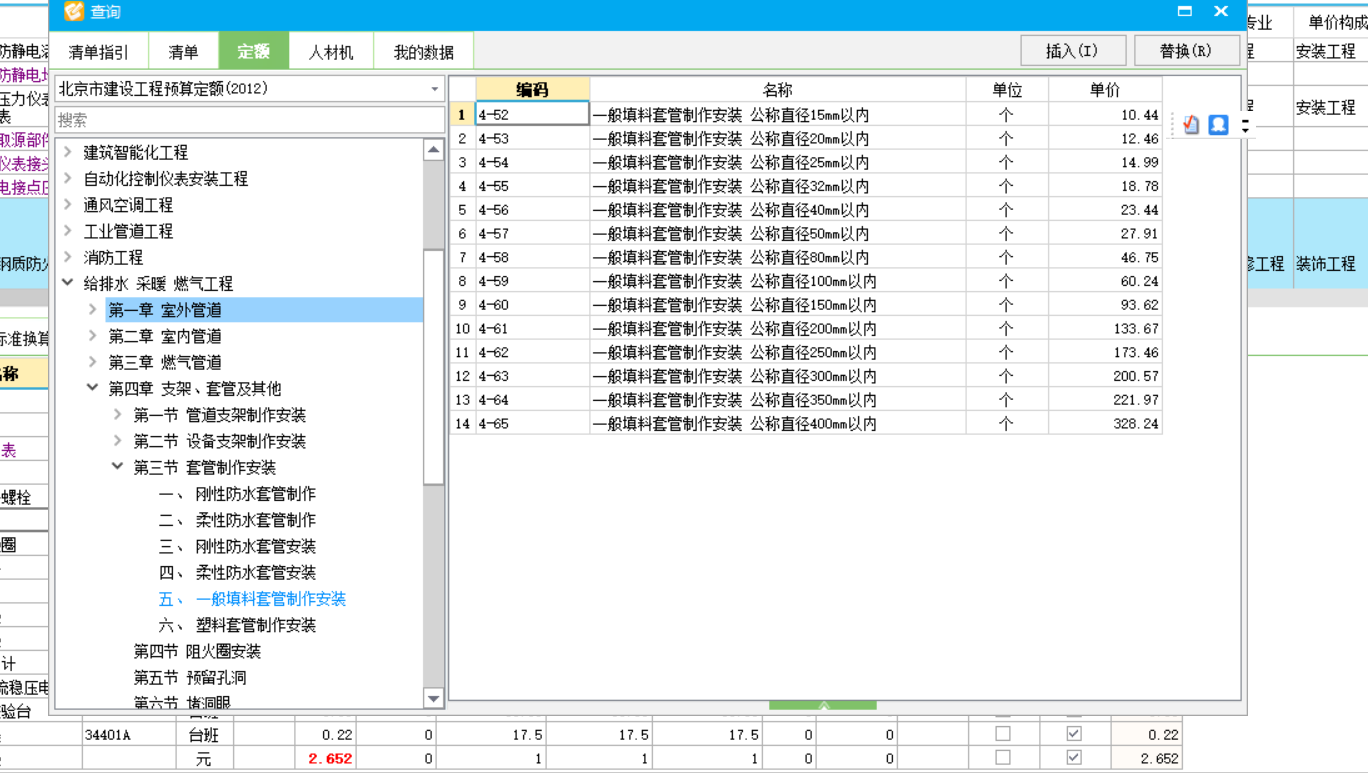
Task: Select the 公称直径400mm以内 quota row
Action: tap(806, 424)
